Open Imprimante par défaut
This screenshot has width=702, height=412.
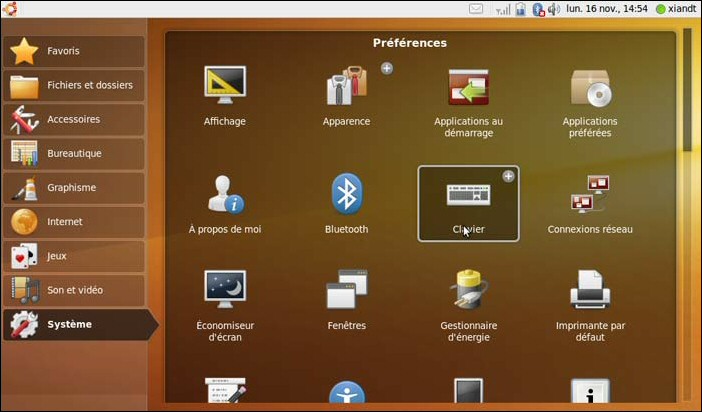[590, 305]
